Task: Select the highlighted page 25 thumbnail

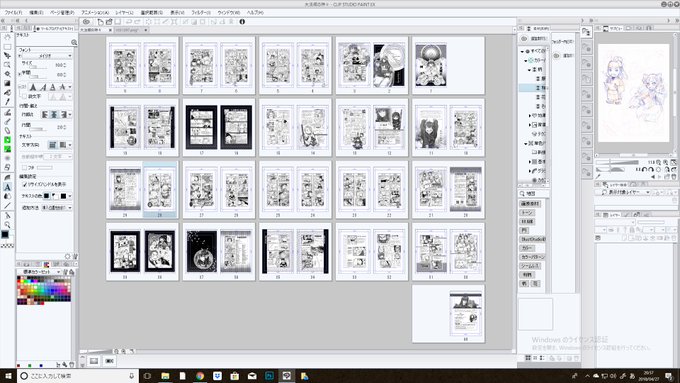Action: point(160,190)
